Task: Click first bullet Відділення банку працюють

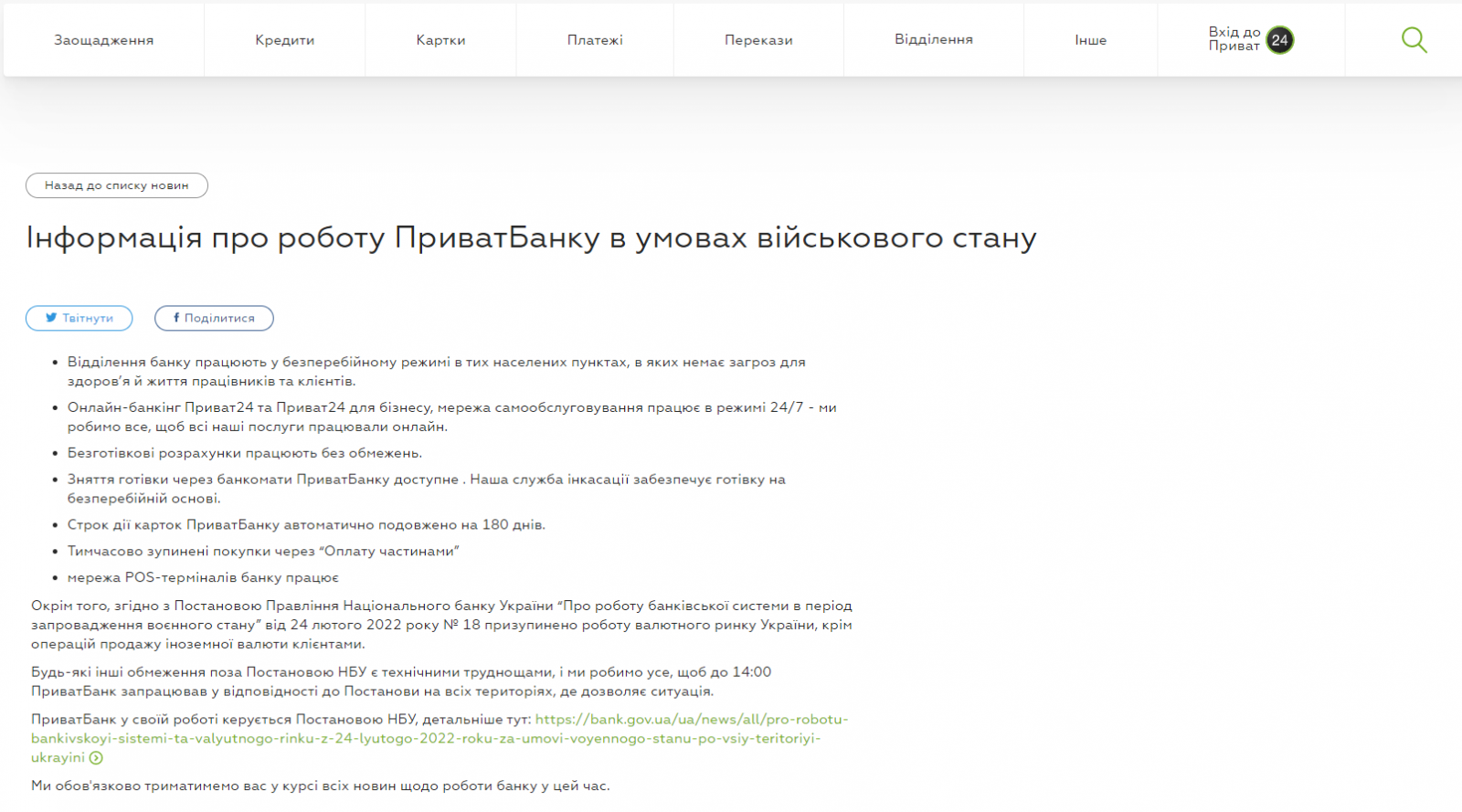Action: click(437, 372)
